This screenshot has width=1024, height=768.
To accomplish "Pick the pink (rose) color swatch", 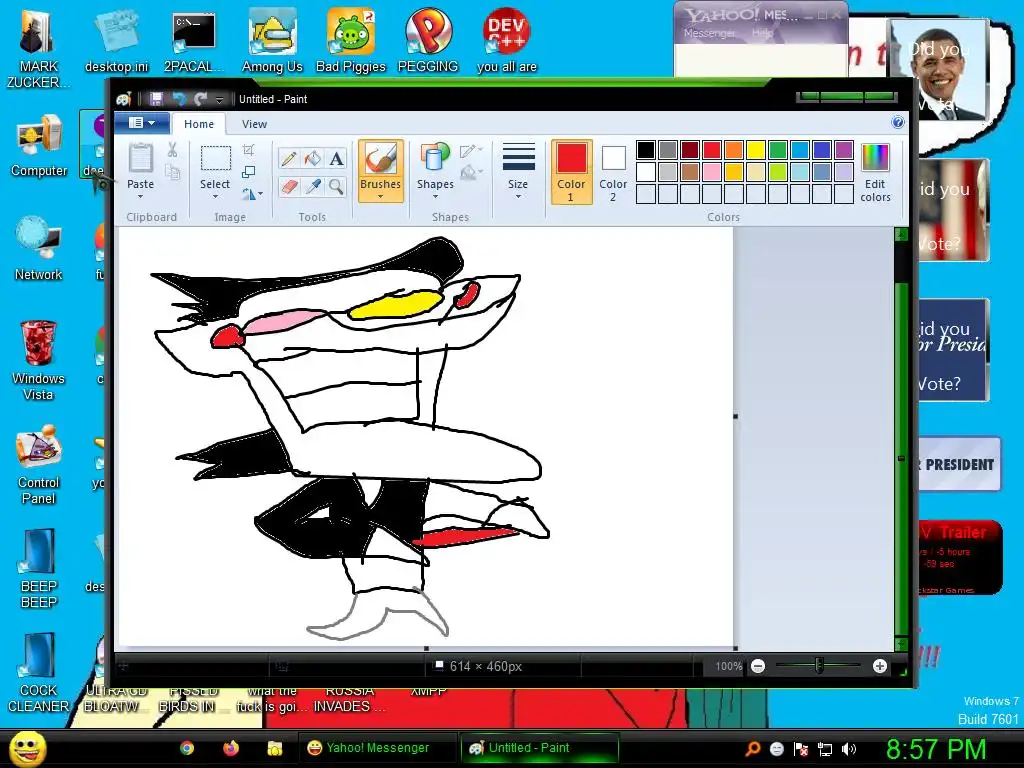I will [x=712, y=172].
